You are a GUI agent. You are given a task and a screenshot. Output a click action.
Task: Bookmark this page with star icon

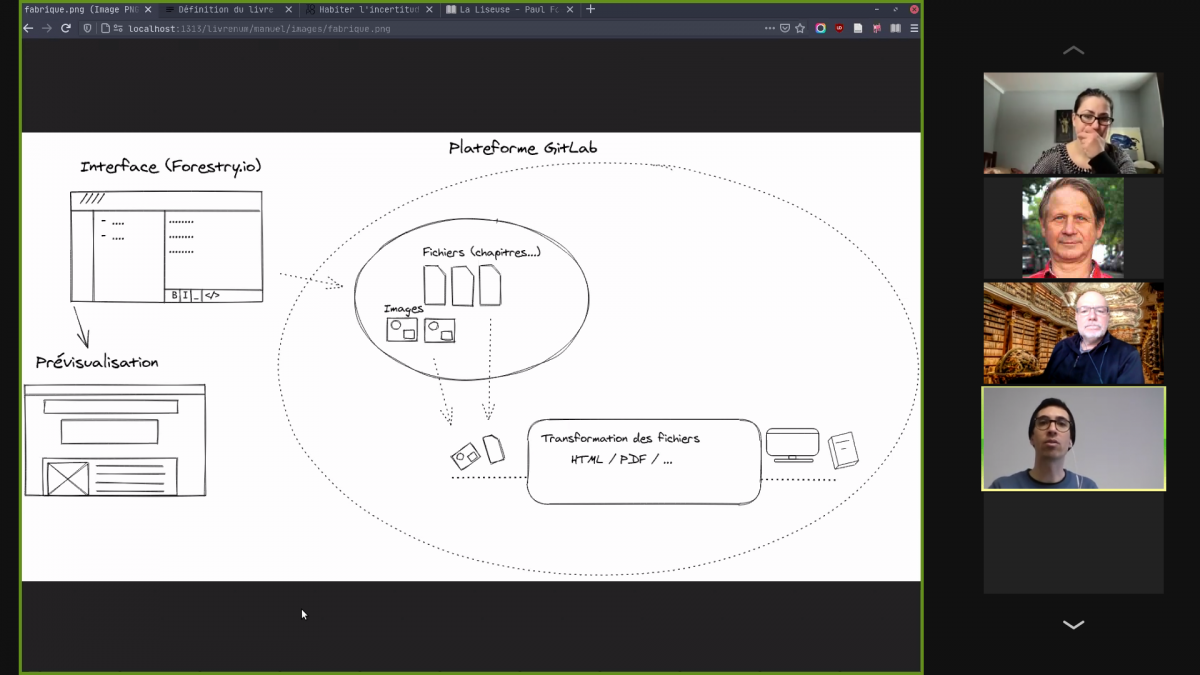[800, 29]
